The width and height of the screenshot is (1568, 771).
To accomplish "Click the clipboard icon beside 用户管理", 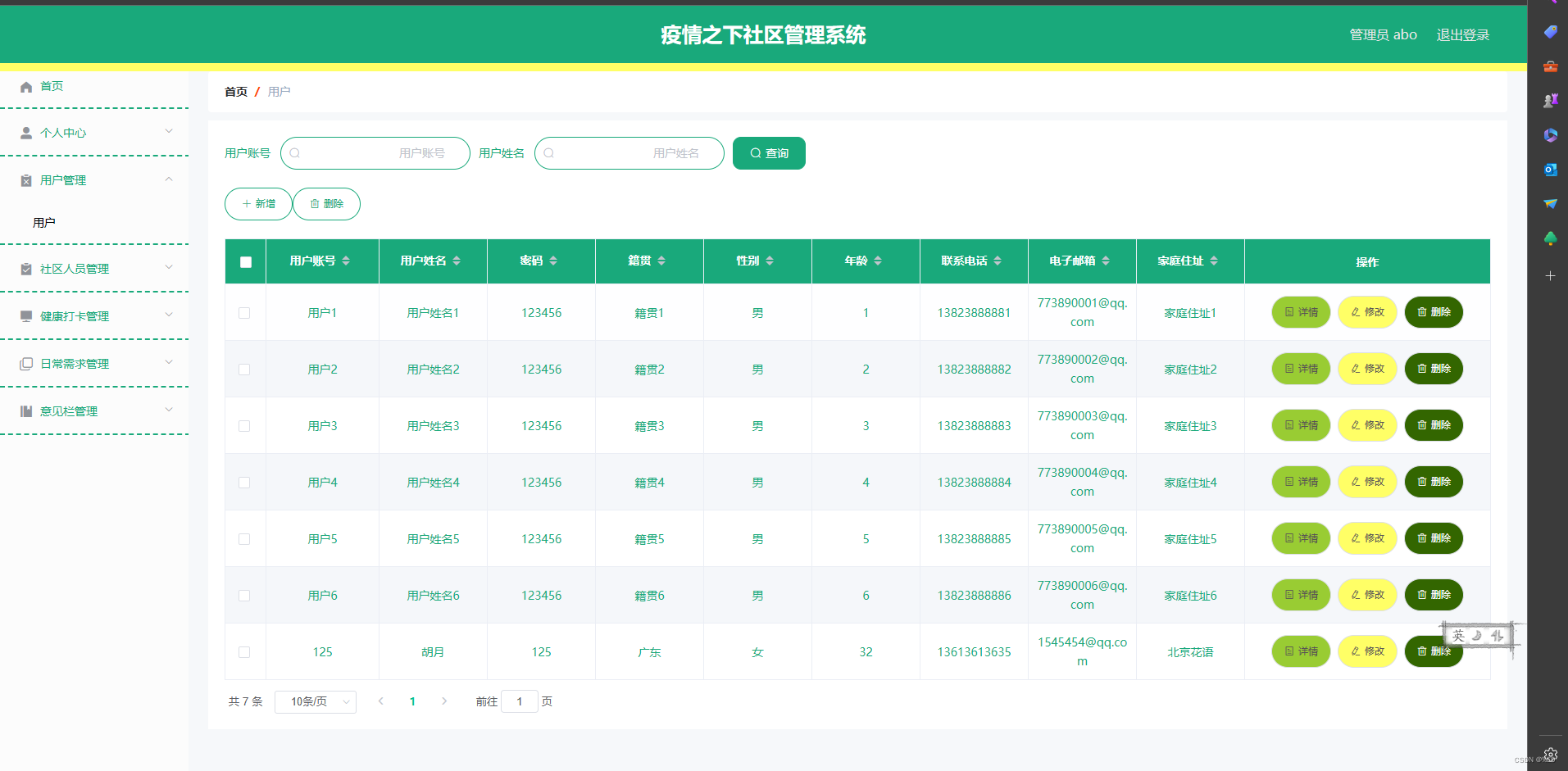I will (26, 180).
